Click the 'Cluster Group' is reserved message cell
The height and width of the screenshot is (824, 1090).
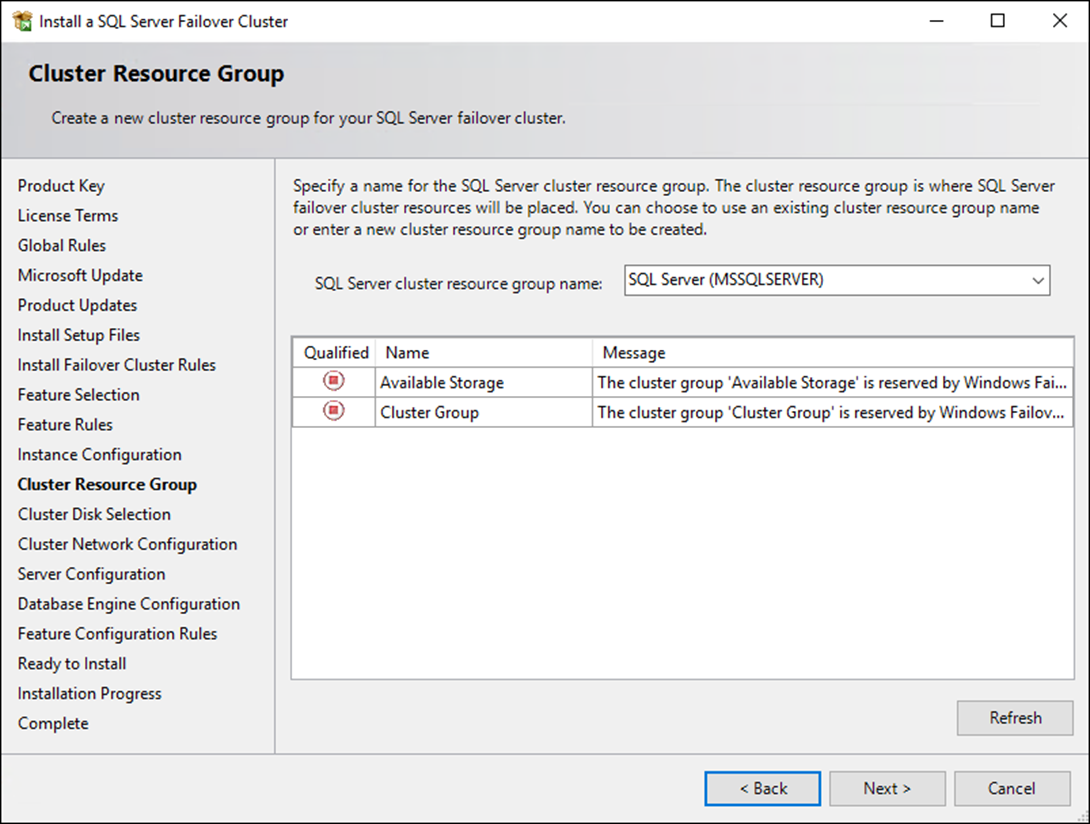click(833, 412)
